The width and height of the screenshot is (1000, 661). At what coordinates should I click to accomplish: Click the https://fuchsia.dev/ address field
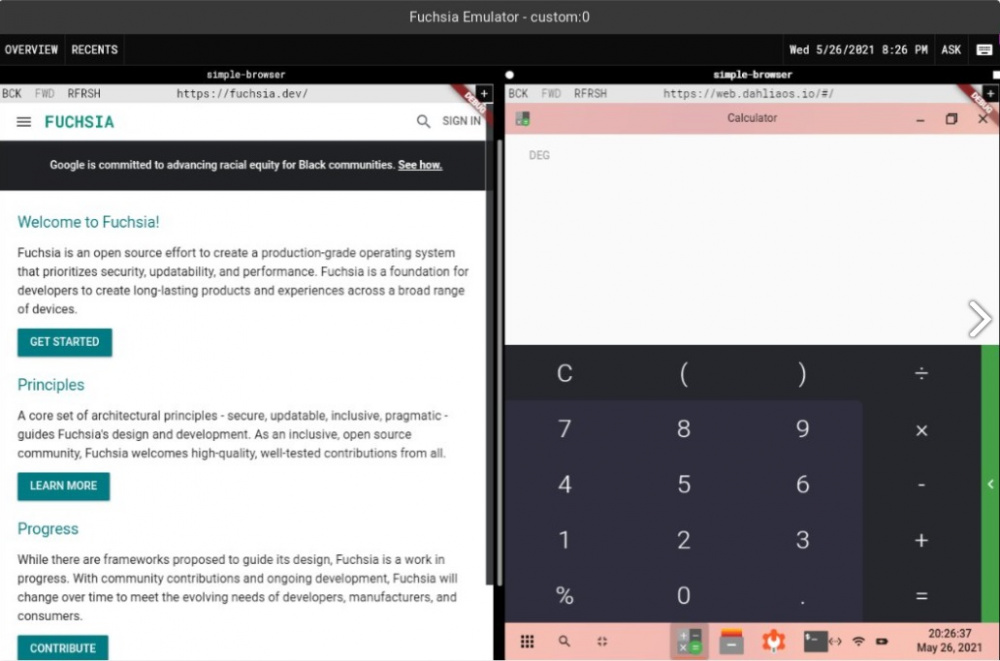coord(242,93)
